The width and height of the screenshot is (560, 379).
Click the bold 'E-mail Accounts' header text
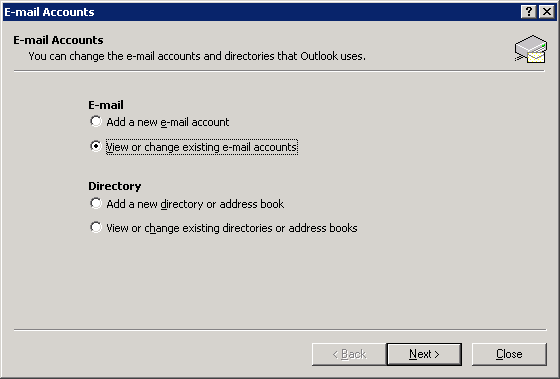[58, 40]
